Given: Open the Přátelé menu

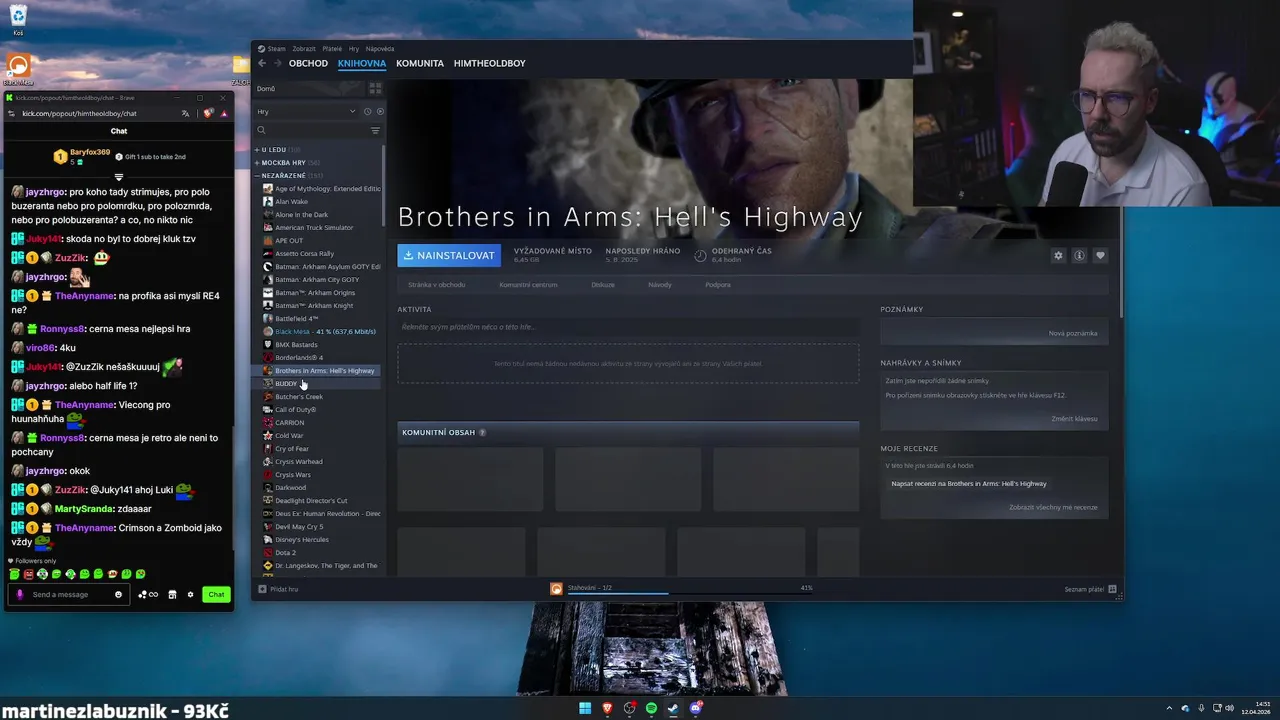Looking at the screenshot, I should (x=332, y=48).
